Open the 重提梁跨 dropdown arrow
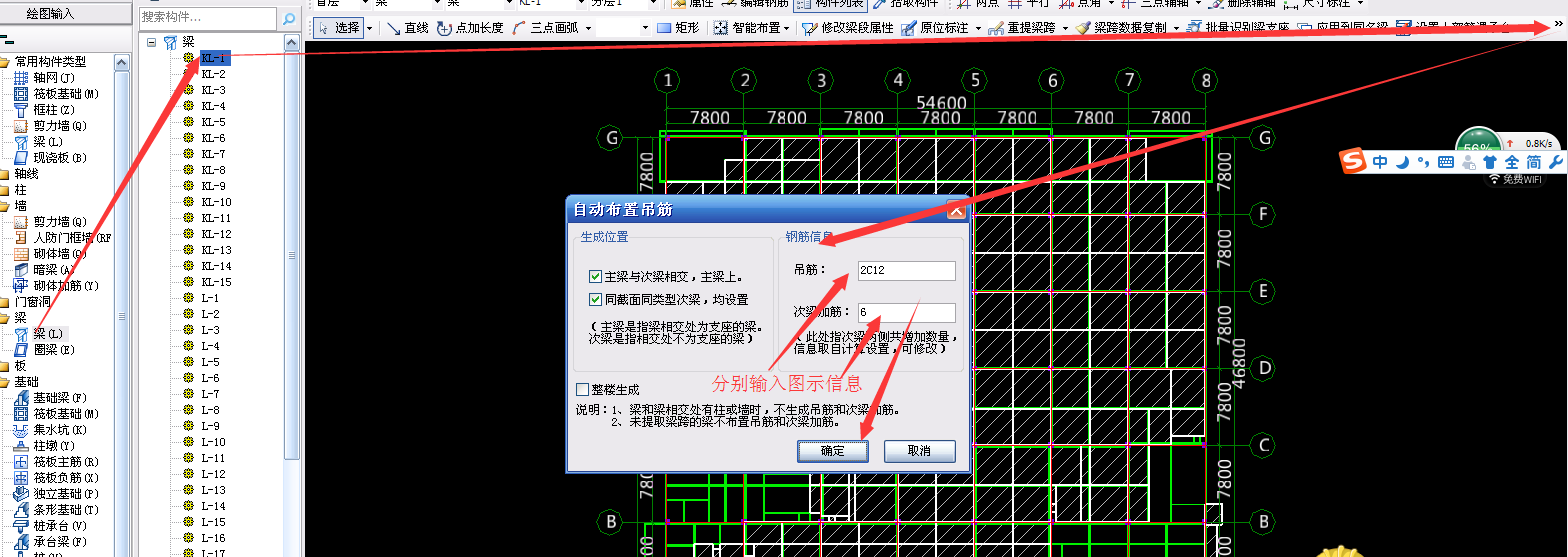This screenshot has height=557, width=1568. click(1064, 28)
